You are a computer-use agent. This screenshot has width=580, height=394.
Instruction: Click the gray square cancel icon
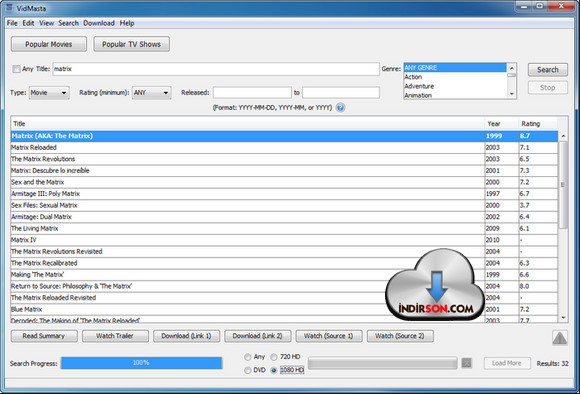[x=466, y=363]
